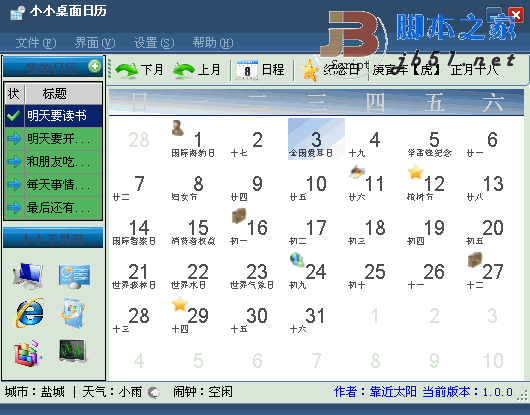Click the 标题 column header

pos(63,94)
